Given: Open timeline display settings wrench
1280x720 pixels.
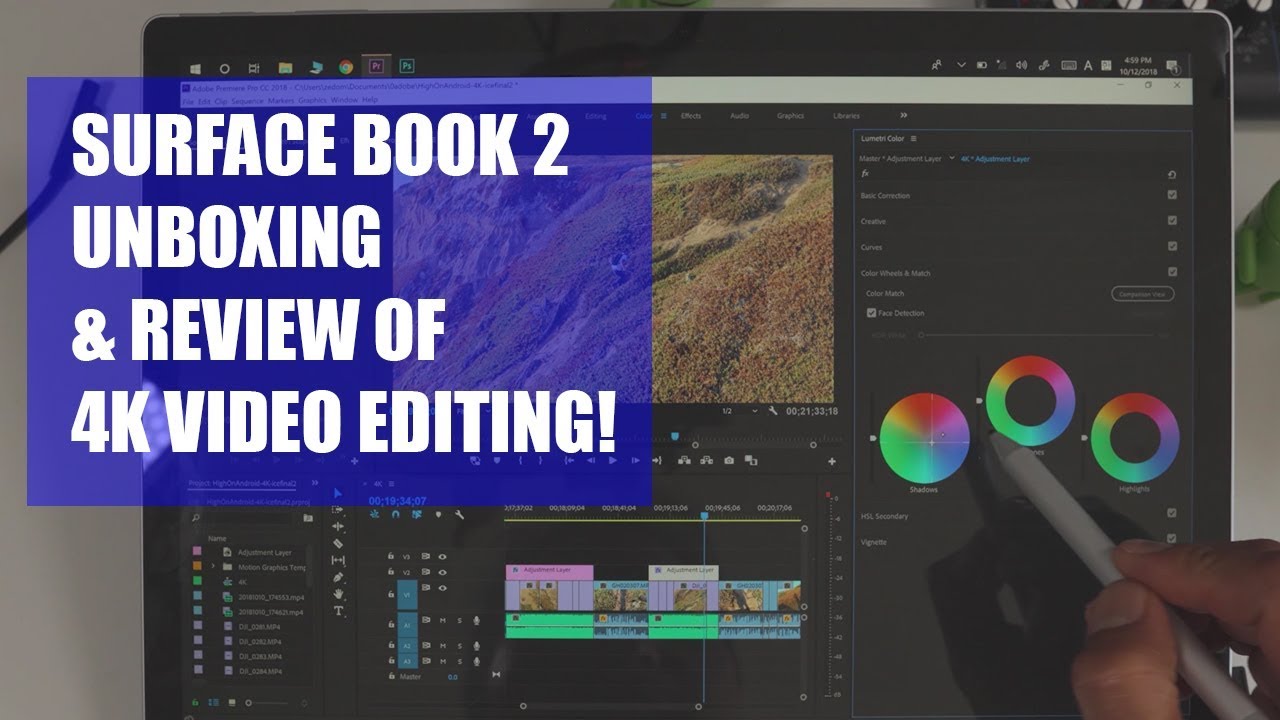Looking at the screenshot, I should [x=459, y=515].
